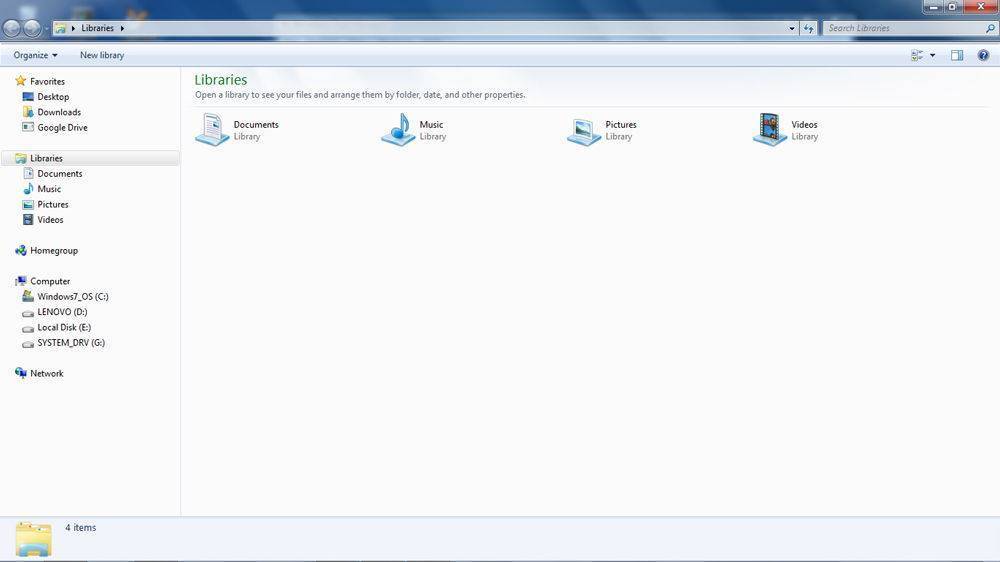
Task: Select Homegroup in navigation pane
Action: (x=53, y=250)
